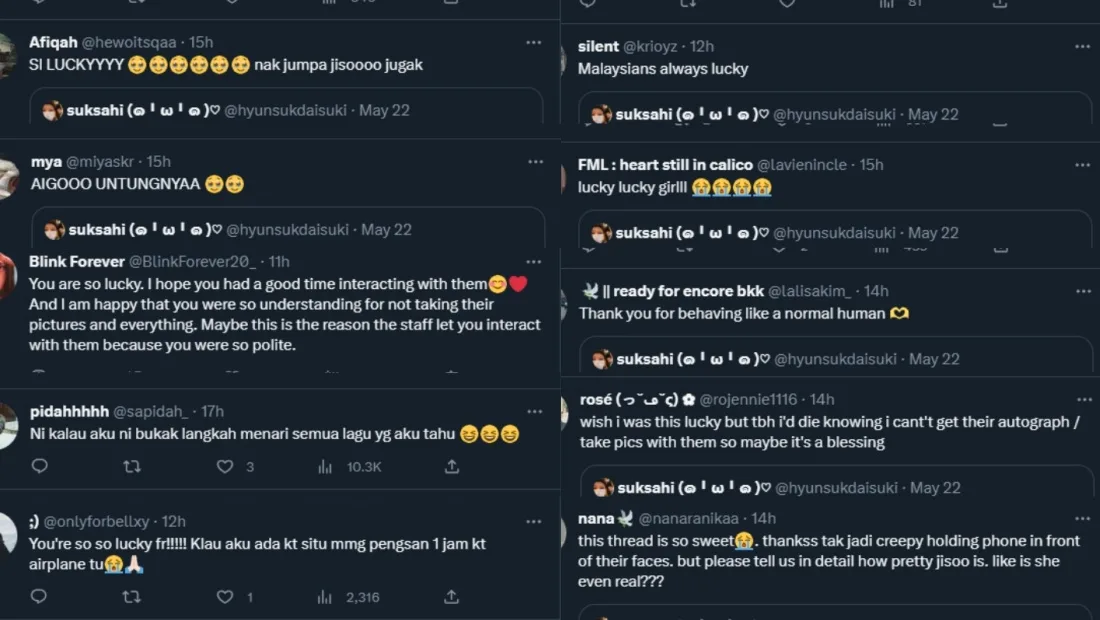Open more options on silent's tweet
Image resolution: width=1100 pixels, height=620 pixels.
pos(1082,47)
